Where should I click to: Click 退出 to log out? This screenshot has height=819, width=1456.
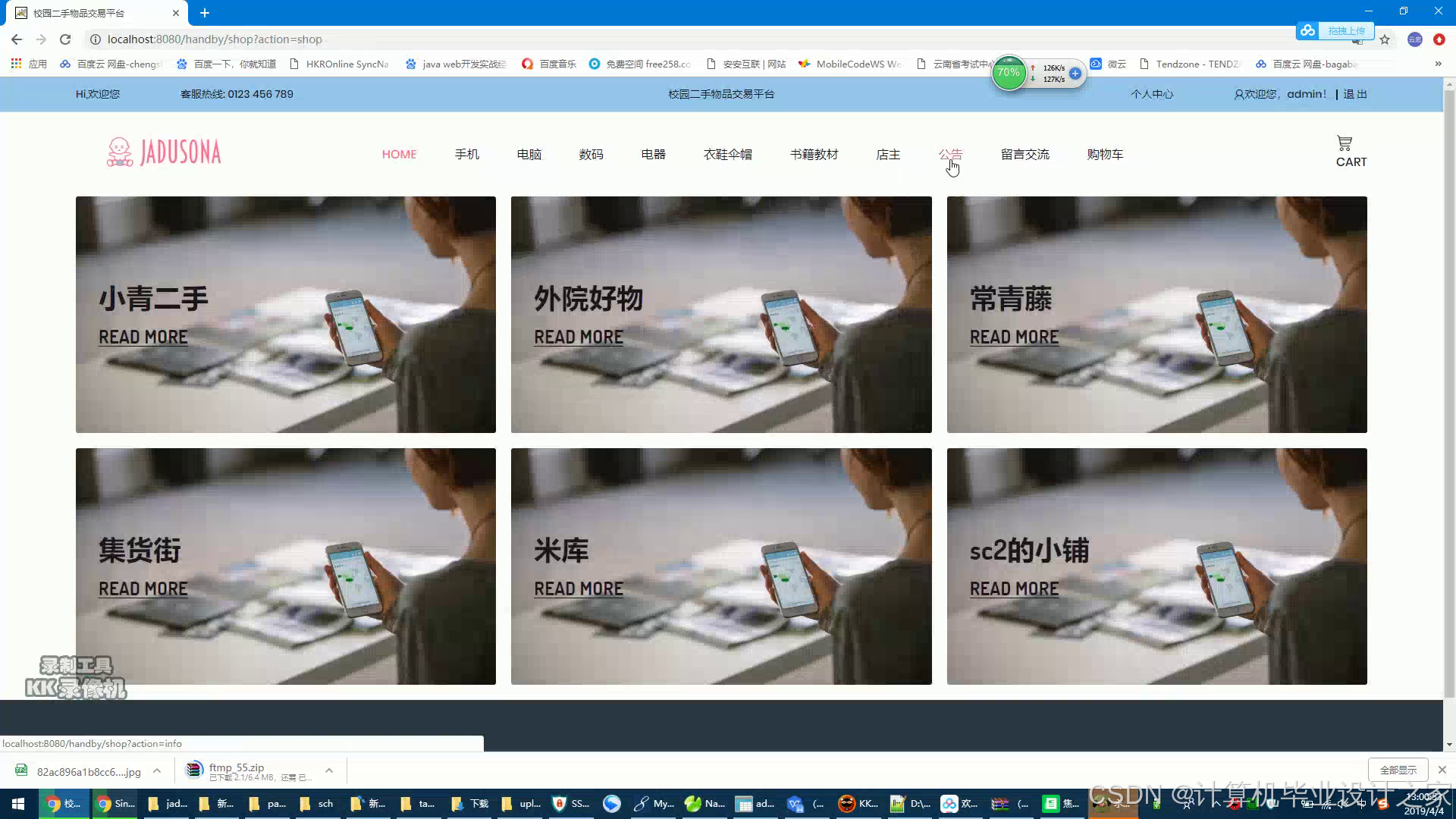pyautogui.click(x=1355, y=94)
